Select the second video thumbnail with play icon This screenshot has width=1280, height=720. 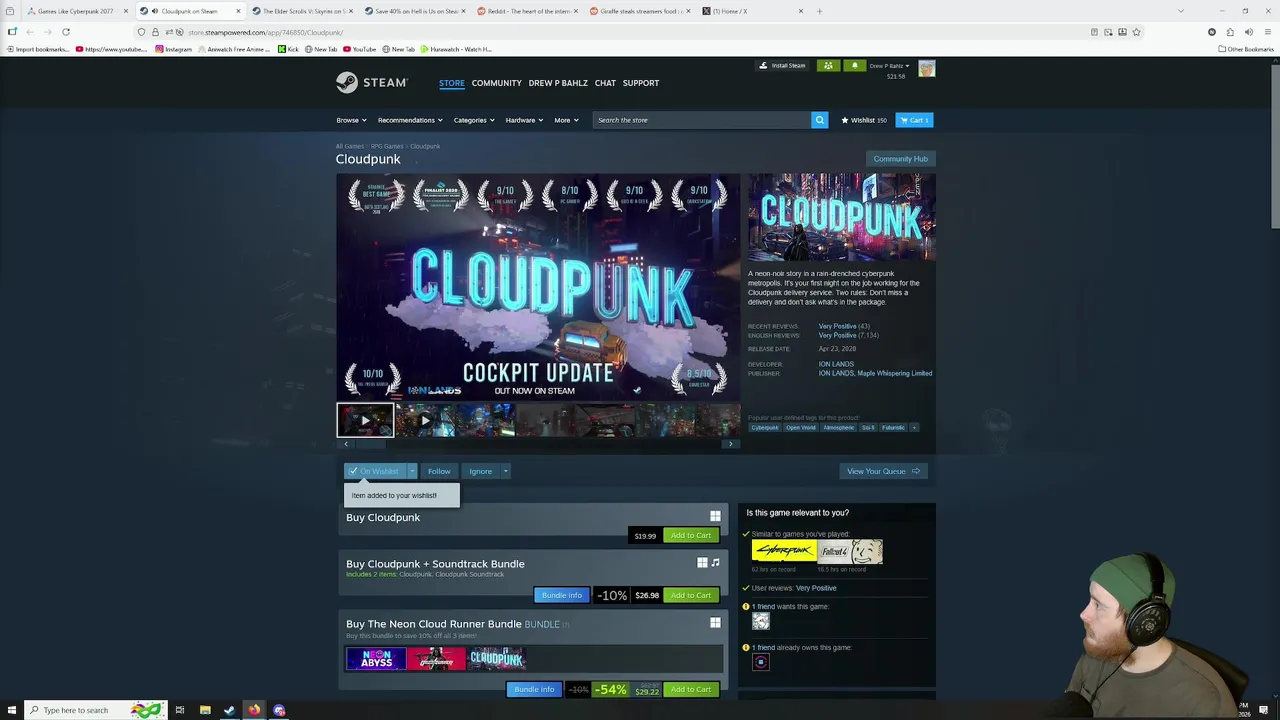[425, 420]
